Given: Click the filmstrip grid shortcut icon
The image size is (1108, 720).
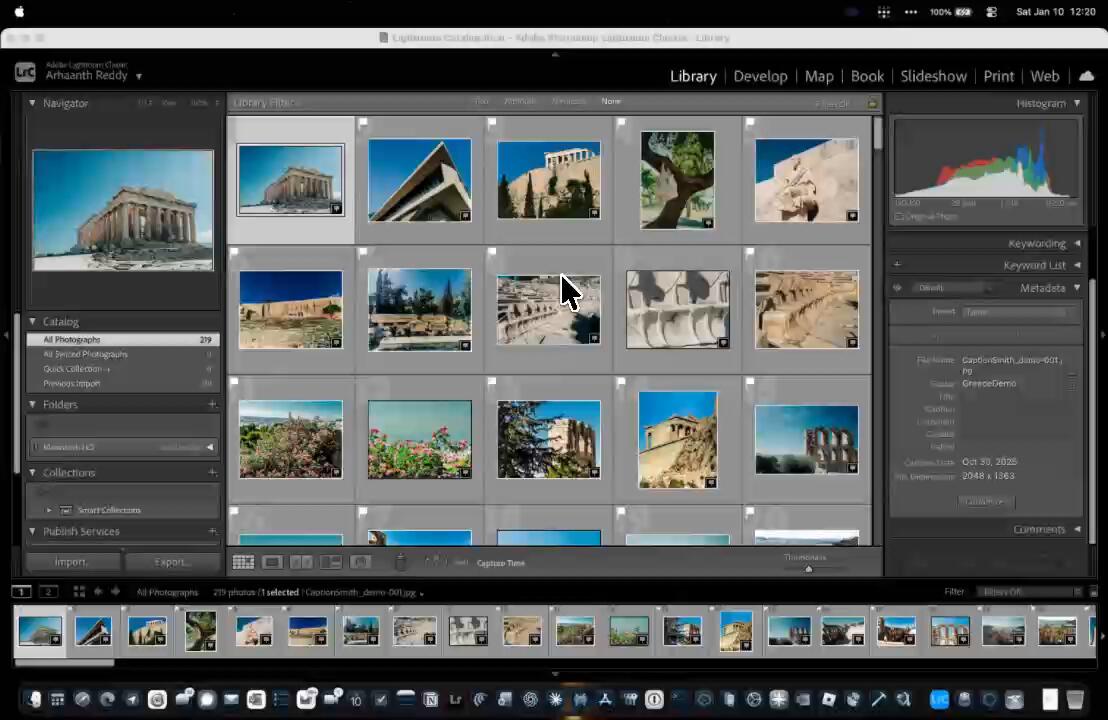Looking at the screenshot, I should coord(79,592).
